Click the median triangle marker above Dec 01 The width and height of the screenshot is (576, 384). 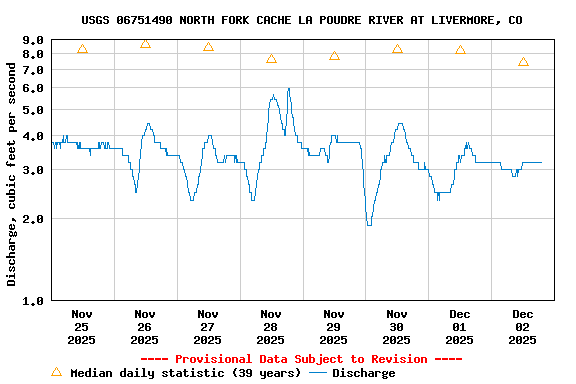(x=460, y=50)
